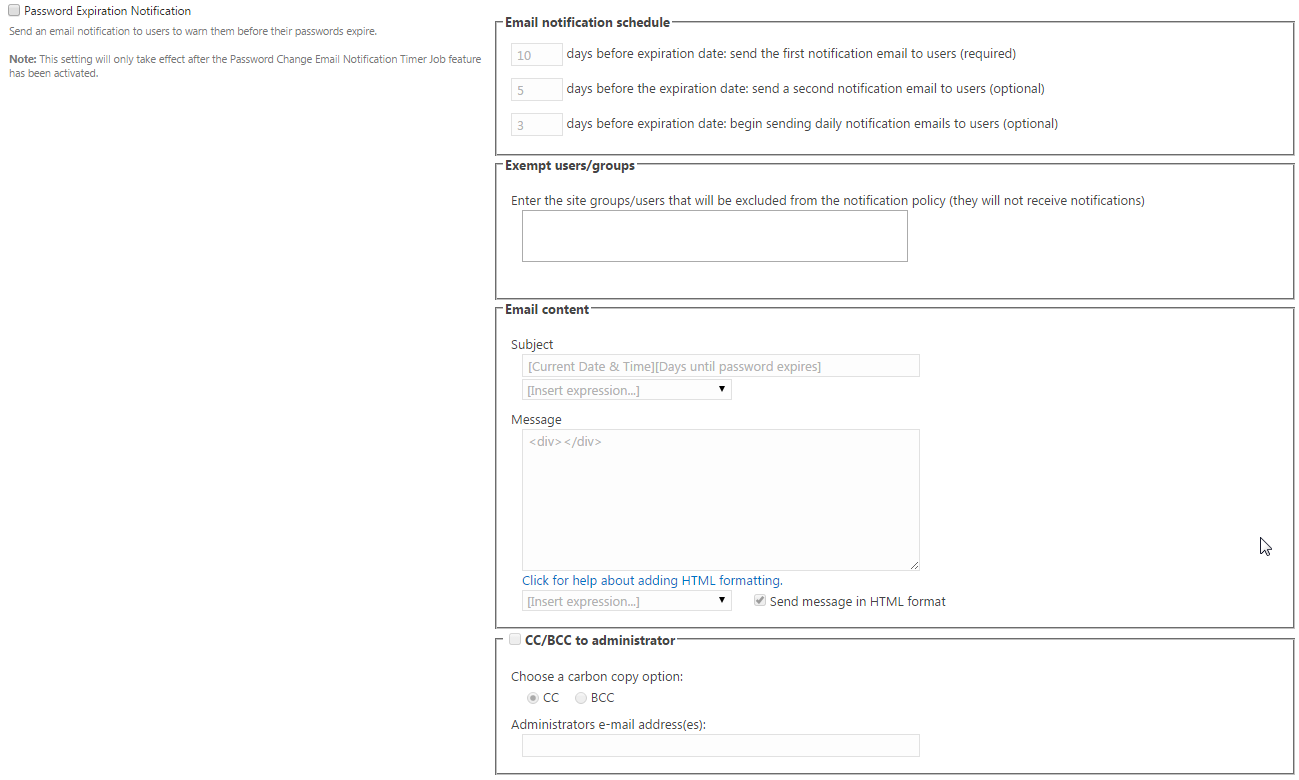Screen dimensions: 1299x780
Task: Open the Insert expression dropdown below Message
Action: tap(626, 601)
